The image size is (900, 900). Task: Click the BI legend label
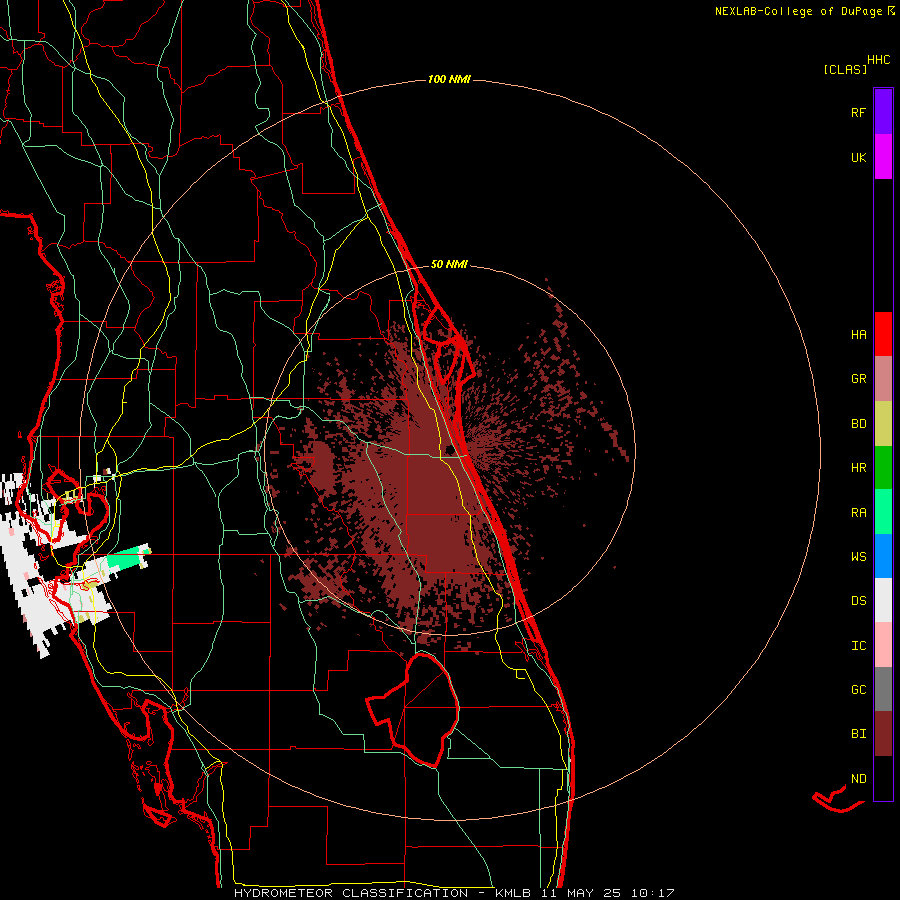858,734
